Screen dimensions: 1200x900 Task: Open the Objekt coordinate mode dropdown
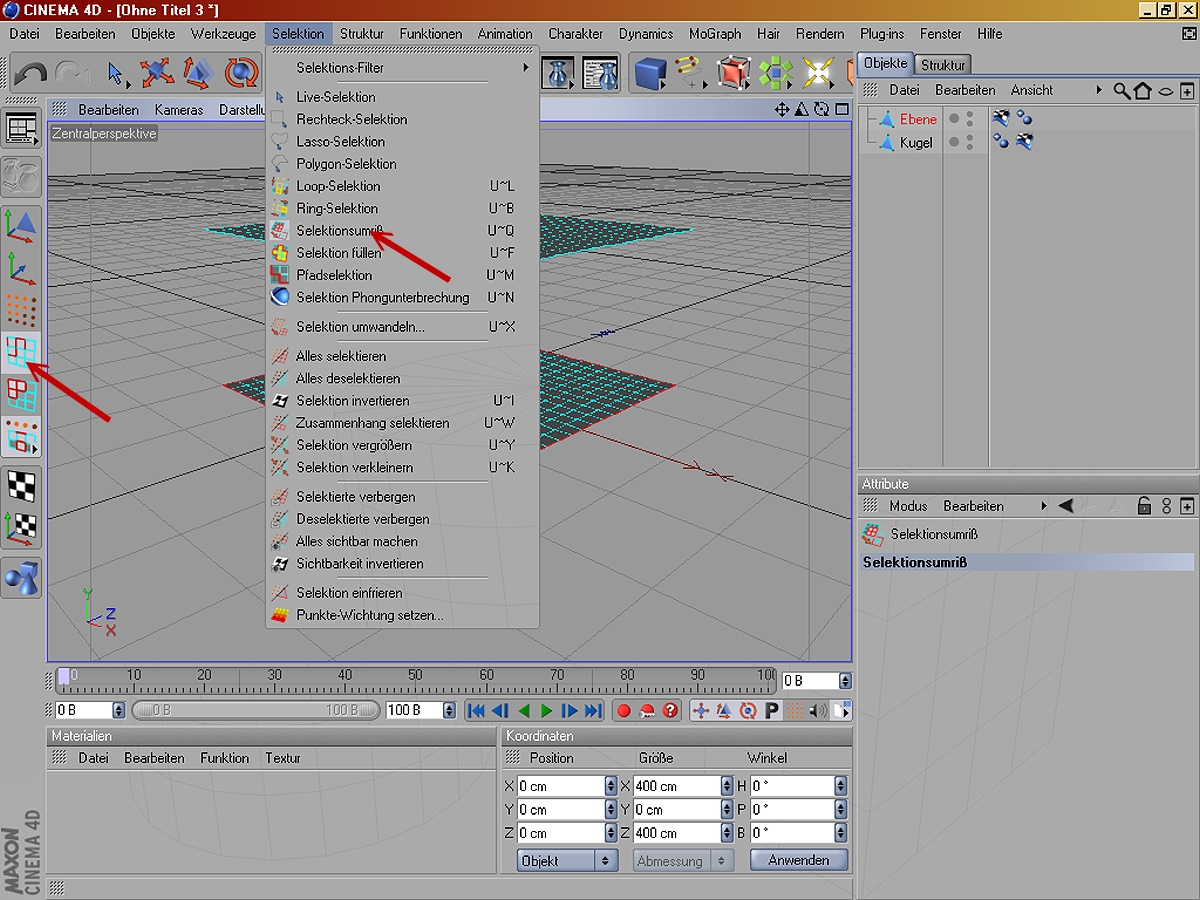click(x=567, y=860)
